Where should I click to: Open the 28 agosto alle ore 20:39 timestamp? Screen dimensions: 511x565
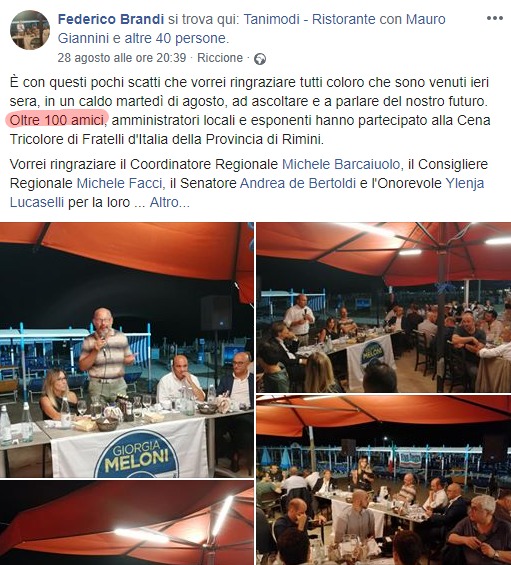click(x=122, y=58)
